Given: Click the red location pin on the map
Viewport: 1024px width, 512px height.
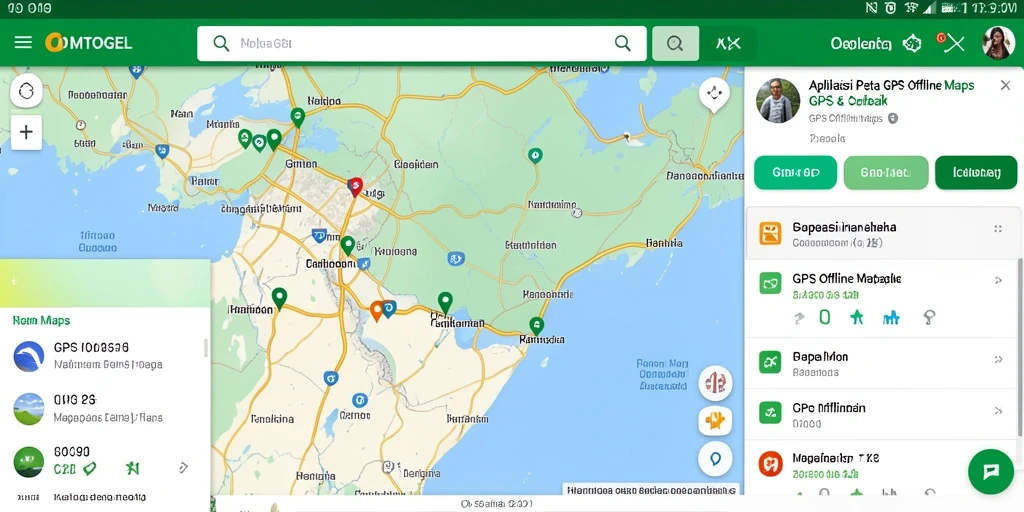Looking at the screenshot, I should 355,187.
